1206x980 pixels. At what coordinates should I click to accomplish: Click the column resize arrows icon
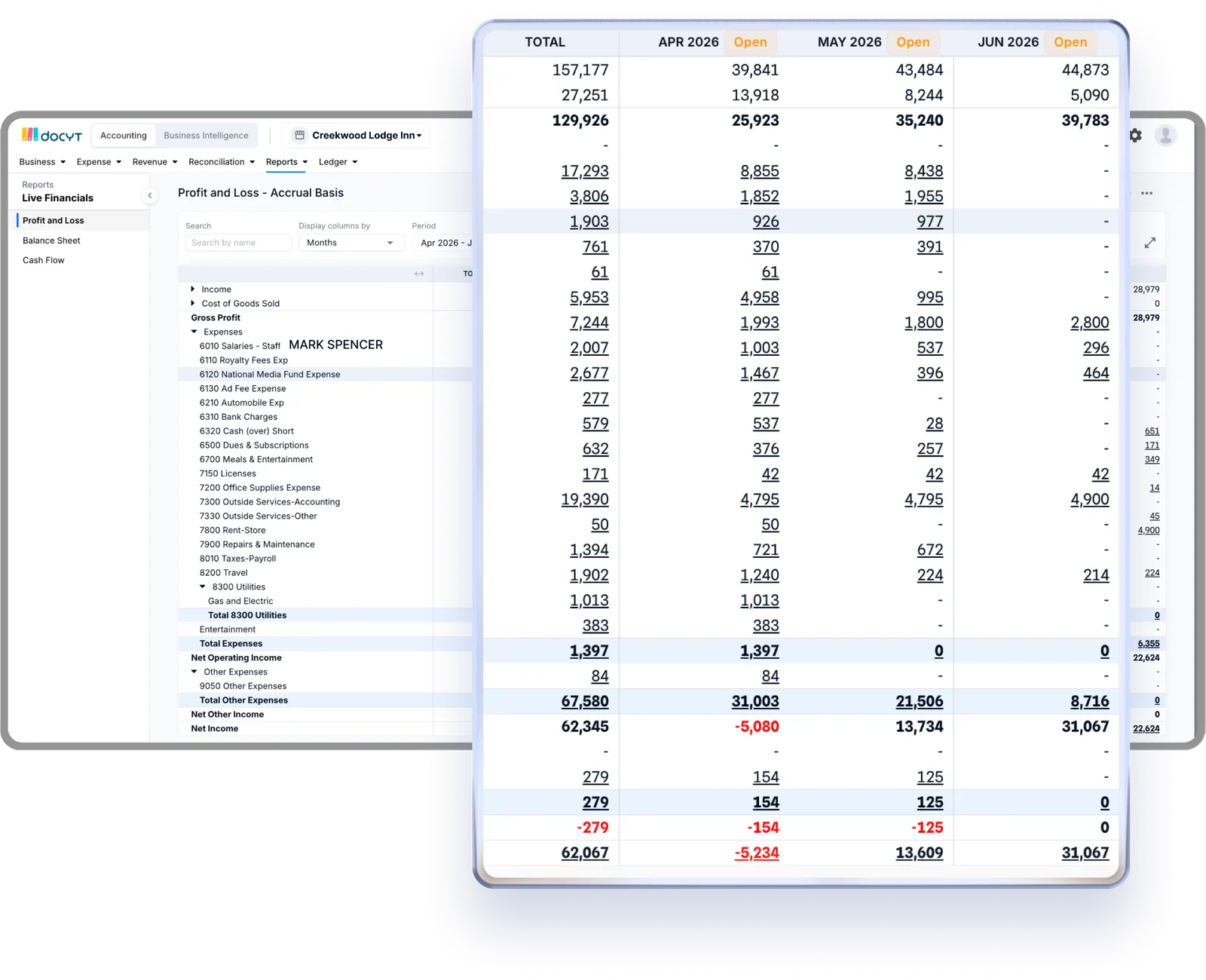[x=419, y=274]
